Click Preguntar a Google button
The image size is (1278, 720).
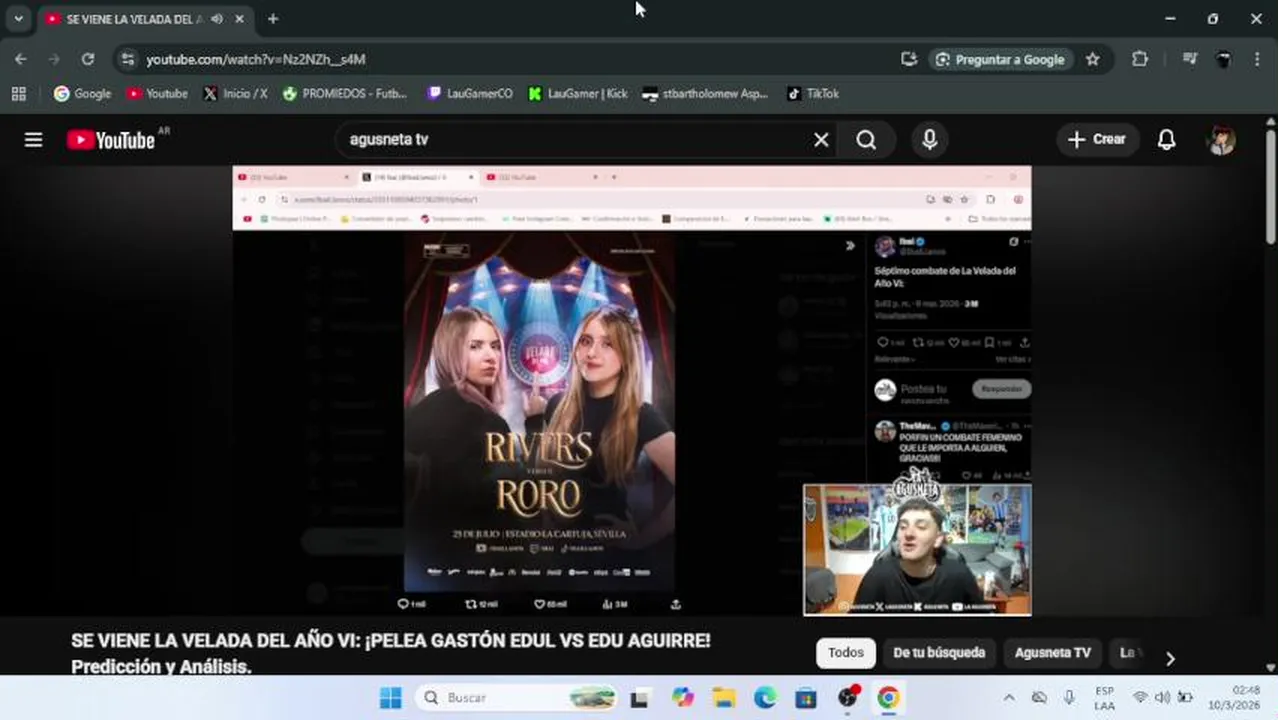1000,59
